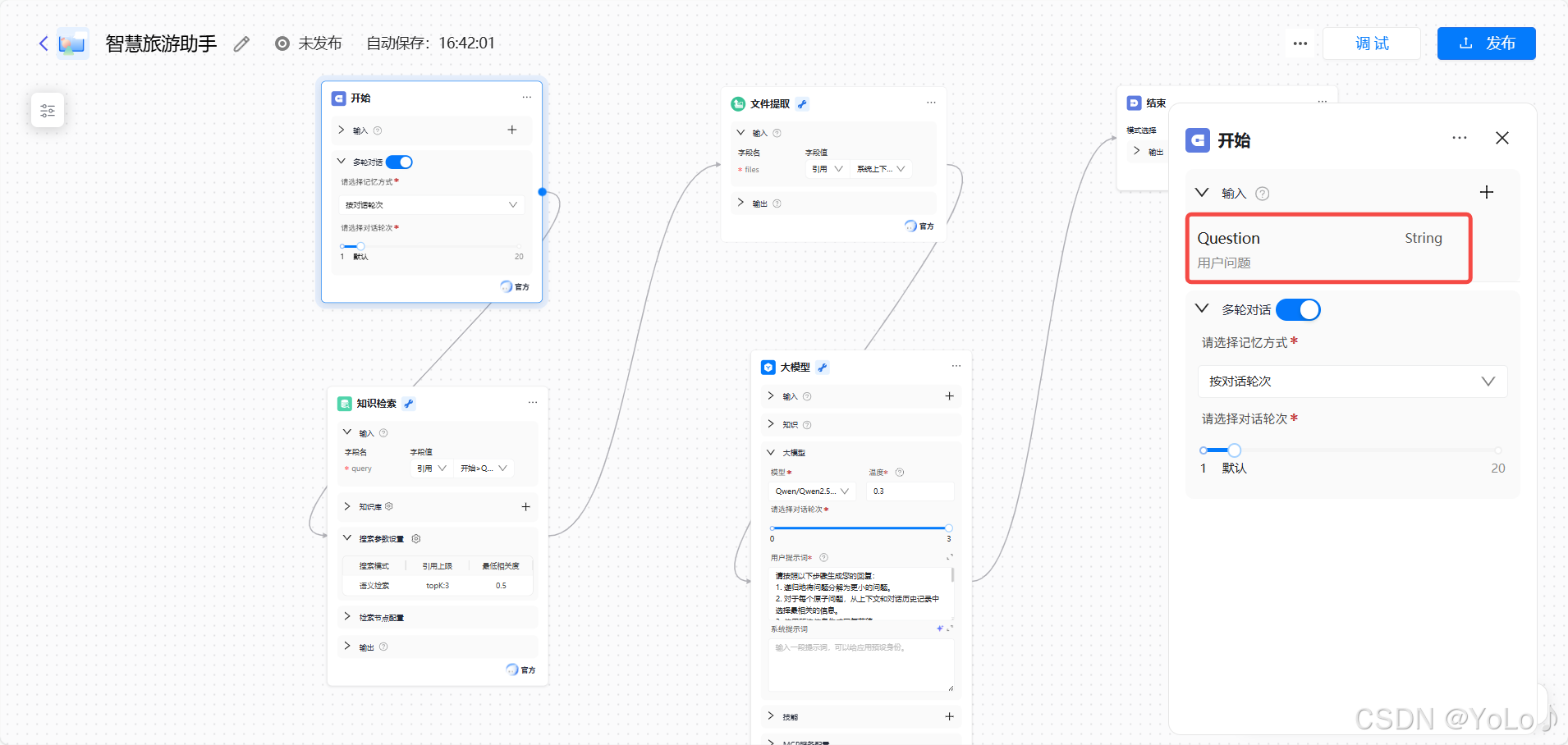
Task: Collapse 输入 section in 知识检索 node
Action: (x=347, y=432)
